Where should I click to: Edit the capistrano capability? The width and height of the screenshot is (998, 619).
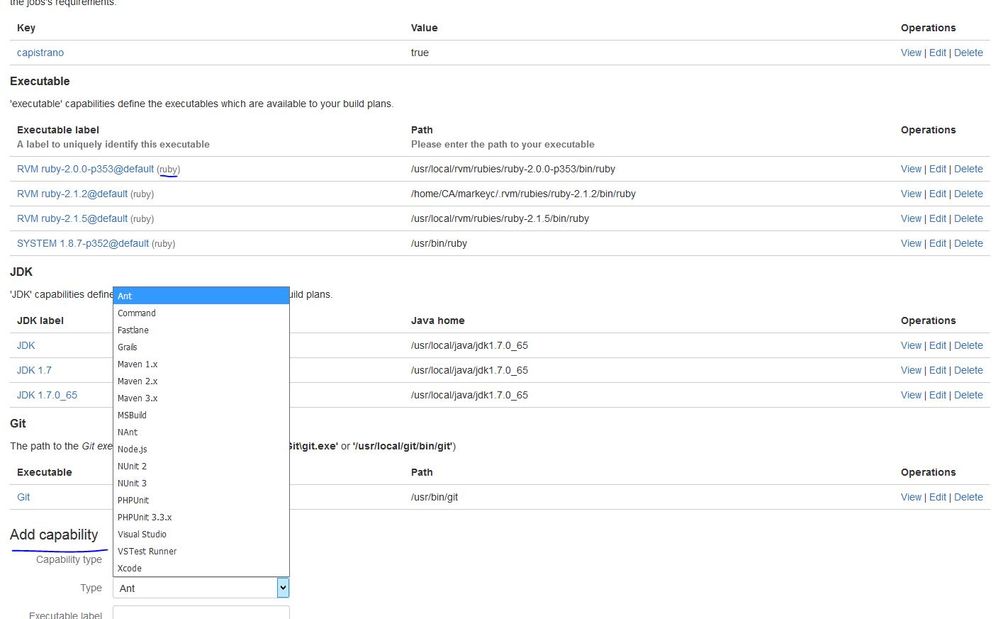[938, 53]
